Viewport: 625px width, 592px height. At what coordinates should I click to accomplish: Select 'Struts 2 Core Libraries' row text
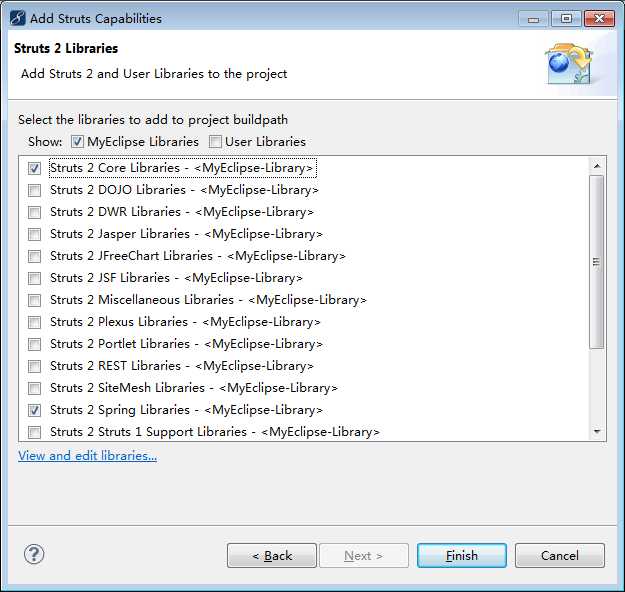click(183, 168)
